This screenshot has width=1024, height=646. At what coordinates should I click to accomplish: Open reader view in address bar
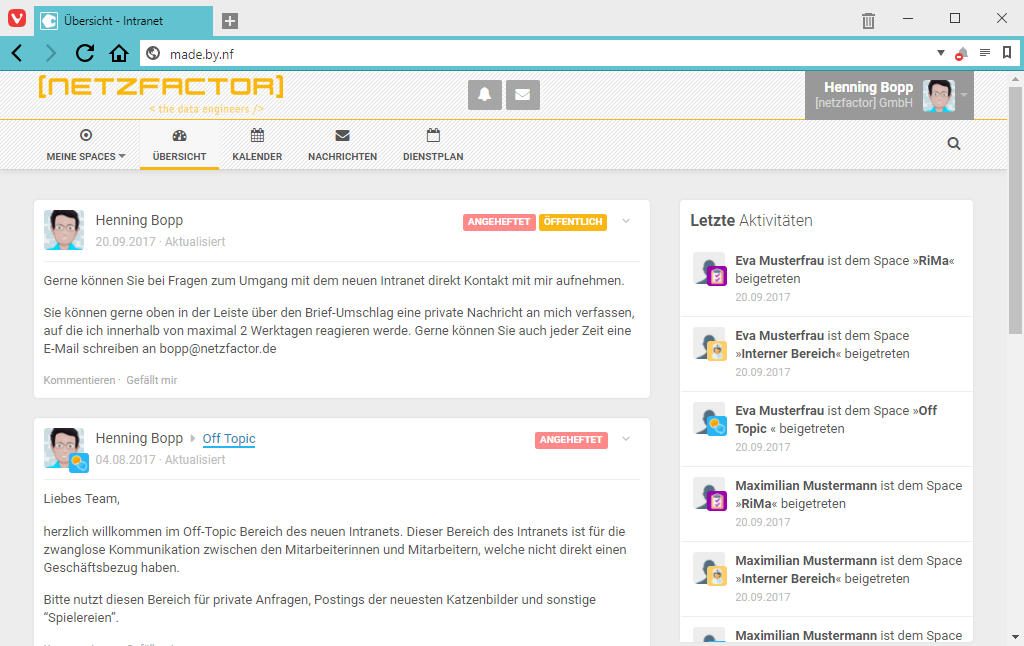coord(985,53)
